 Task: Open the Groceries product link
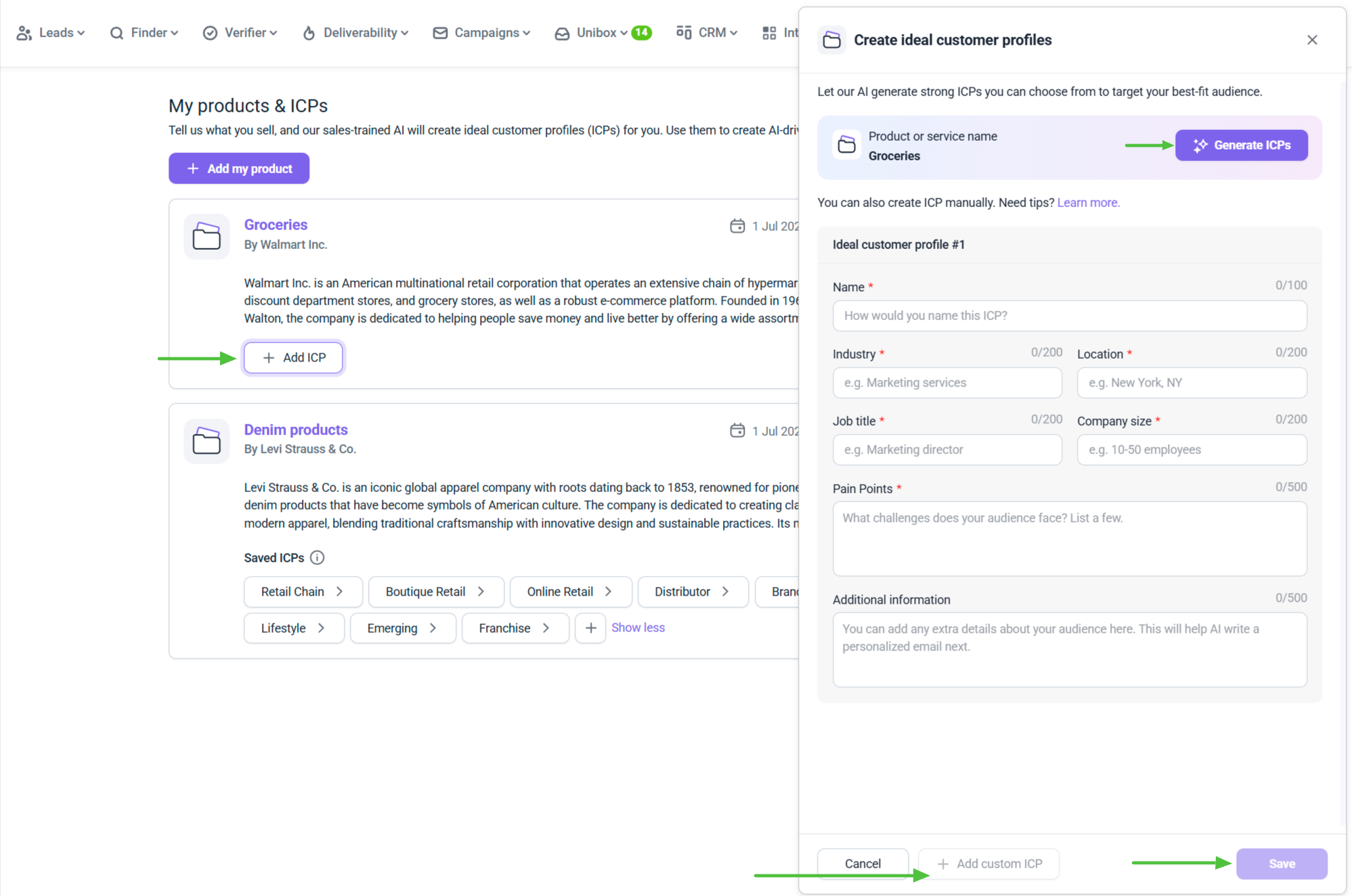point(276,225)
